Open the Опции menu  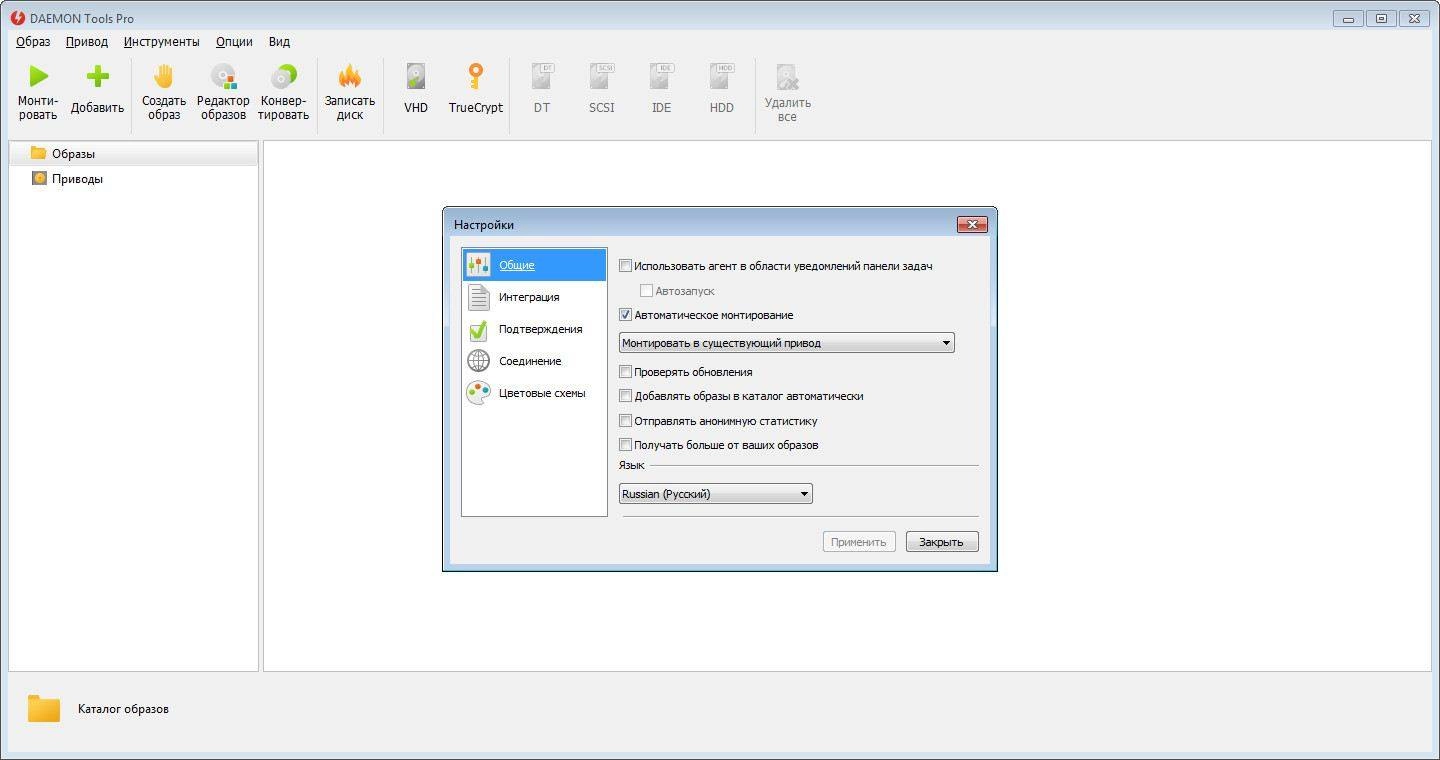click(x=234, y=42)
